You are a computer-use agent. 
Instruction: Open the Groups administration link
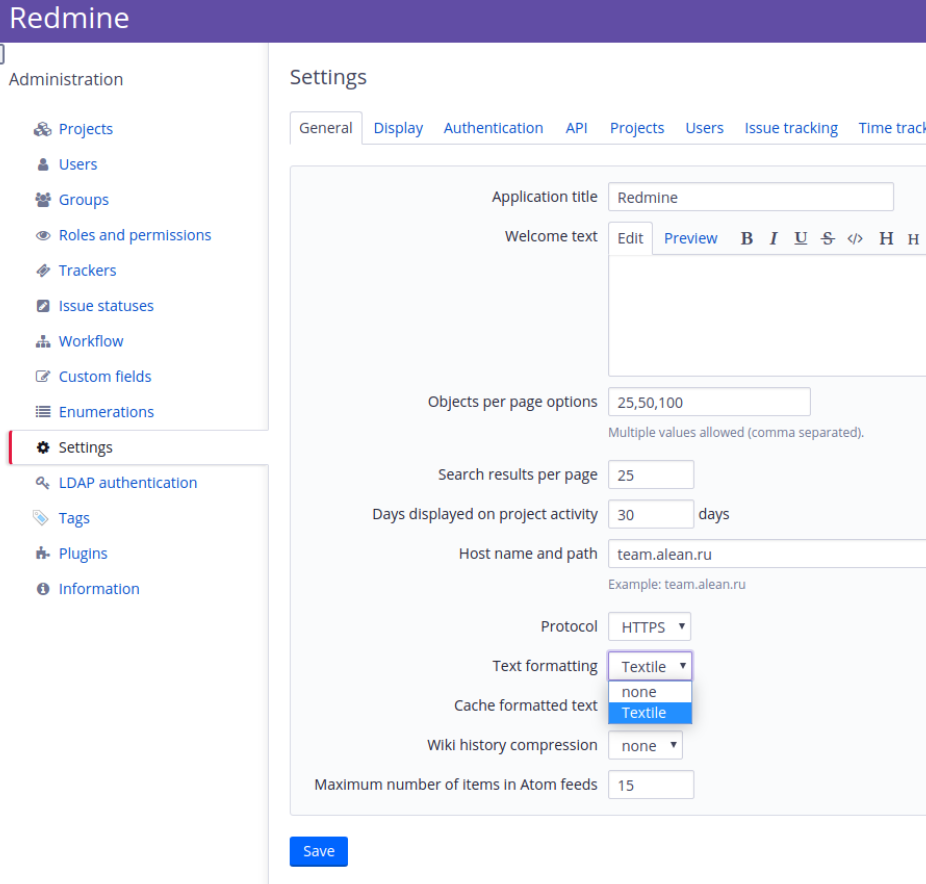(84, 200)
